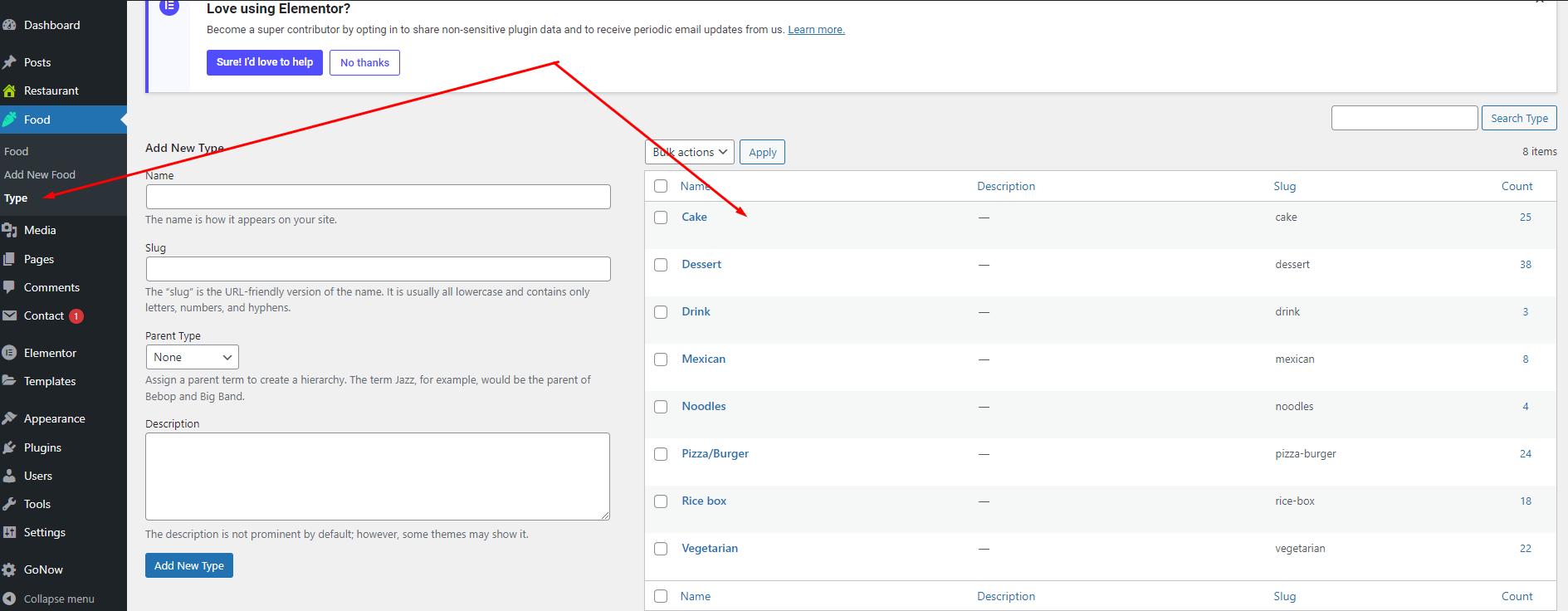The height and width of the screenshot is (611, 1568).
Task: Open Plugins in the sidebar
Action: [42, 447]
